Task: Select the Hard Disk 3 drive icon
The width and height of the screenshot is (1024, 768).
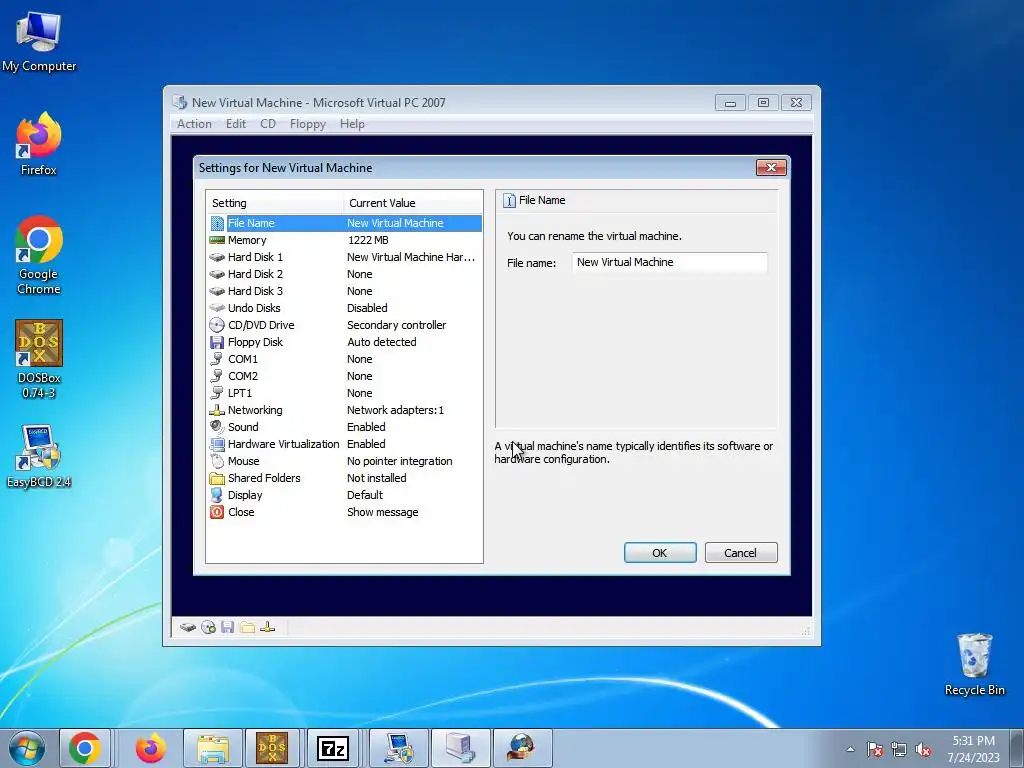Action: 217,291
